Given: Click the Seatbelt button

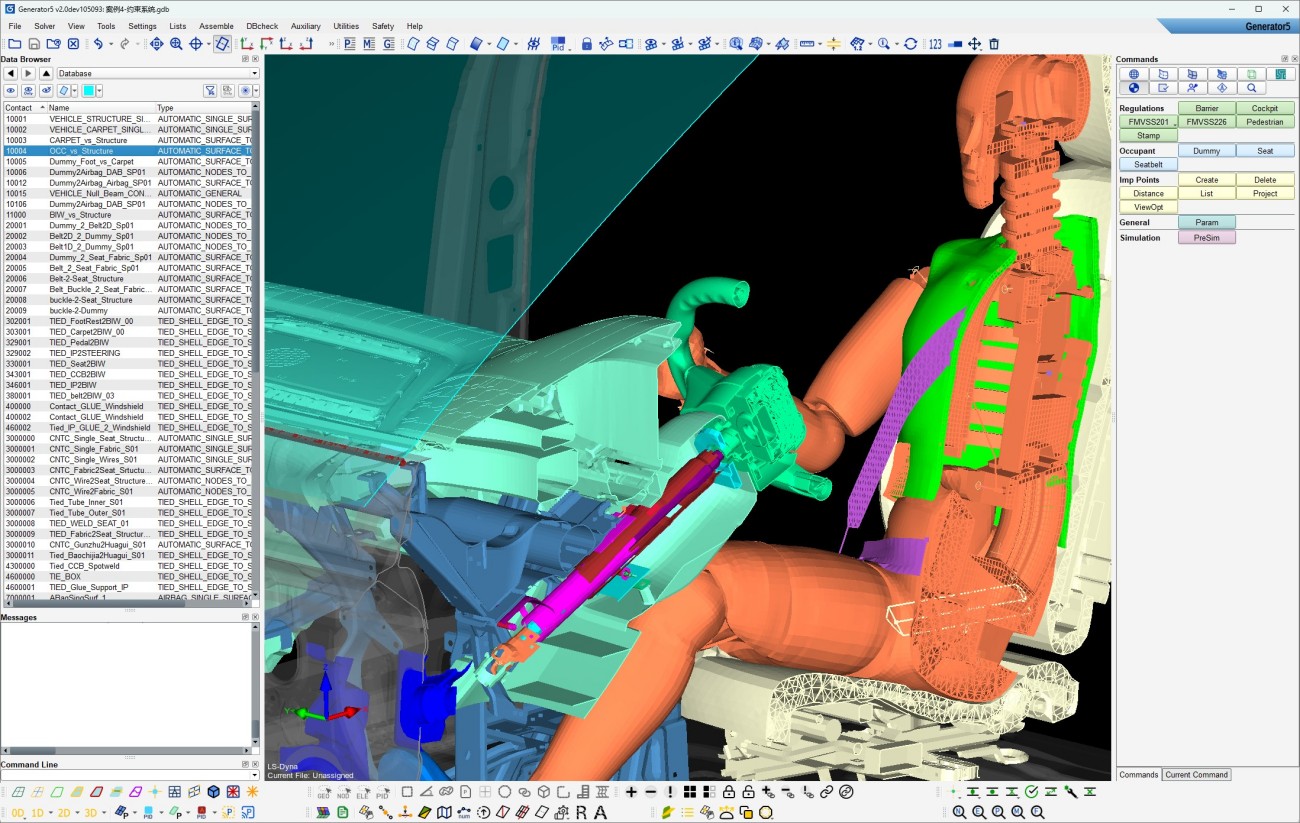Looking at the screenshot, I should tap(1148, 164).
